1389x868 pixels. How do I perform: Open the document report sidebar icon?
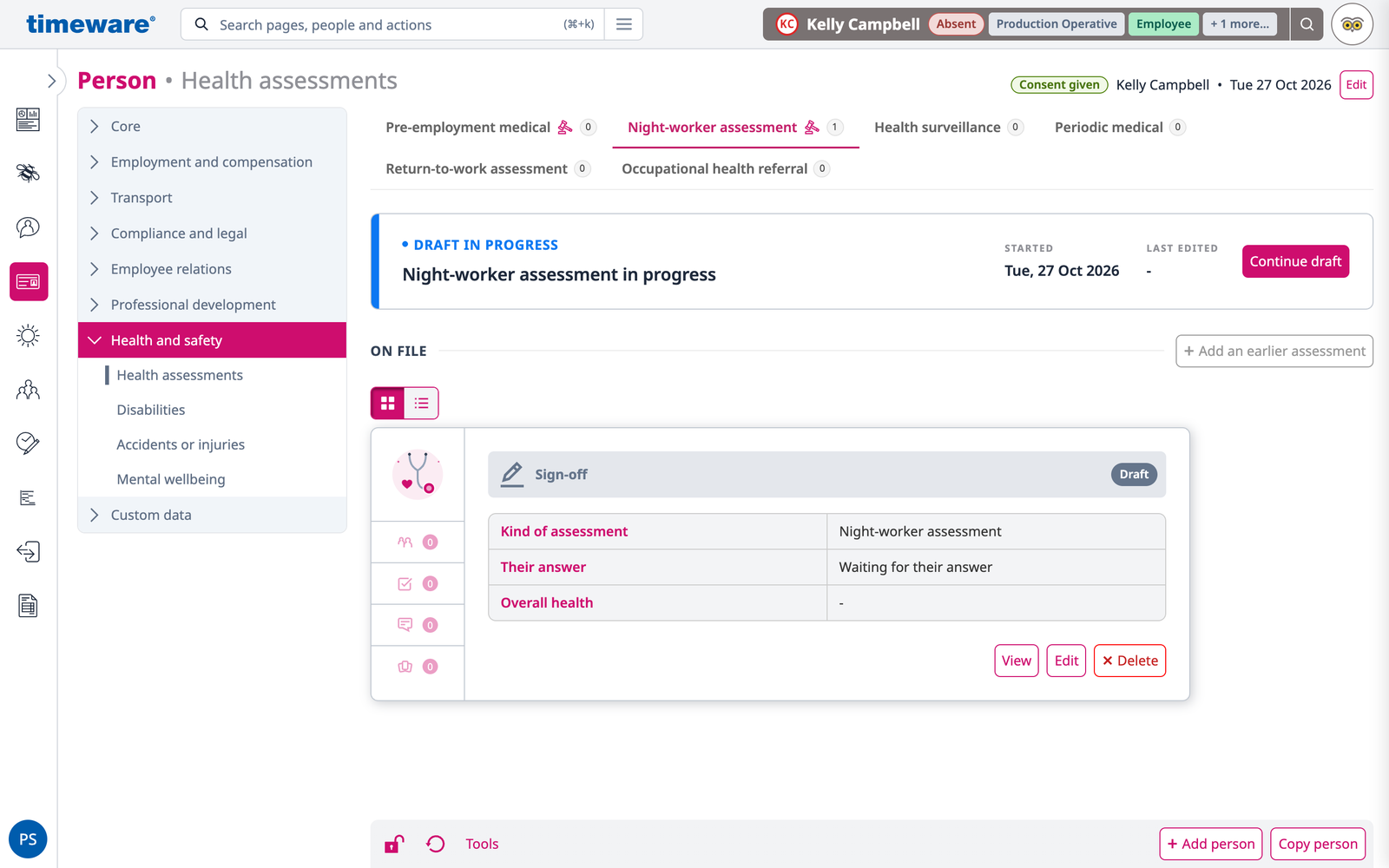pyautogui.click(x=28, y=606)
